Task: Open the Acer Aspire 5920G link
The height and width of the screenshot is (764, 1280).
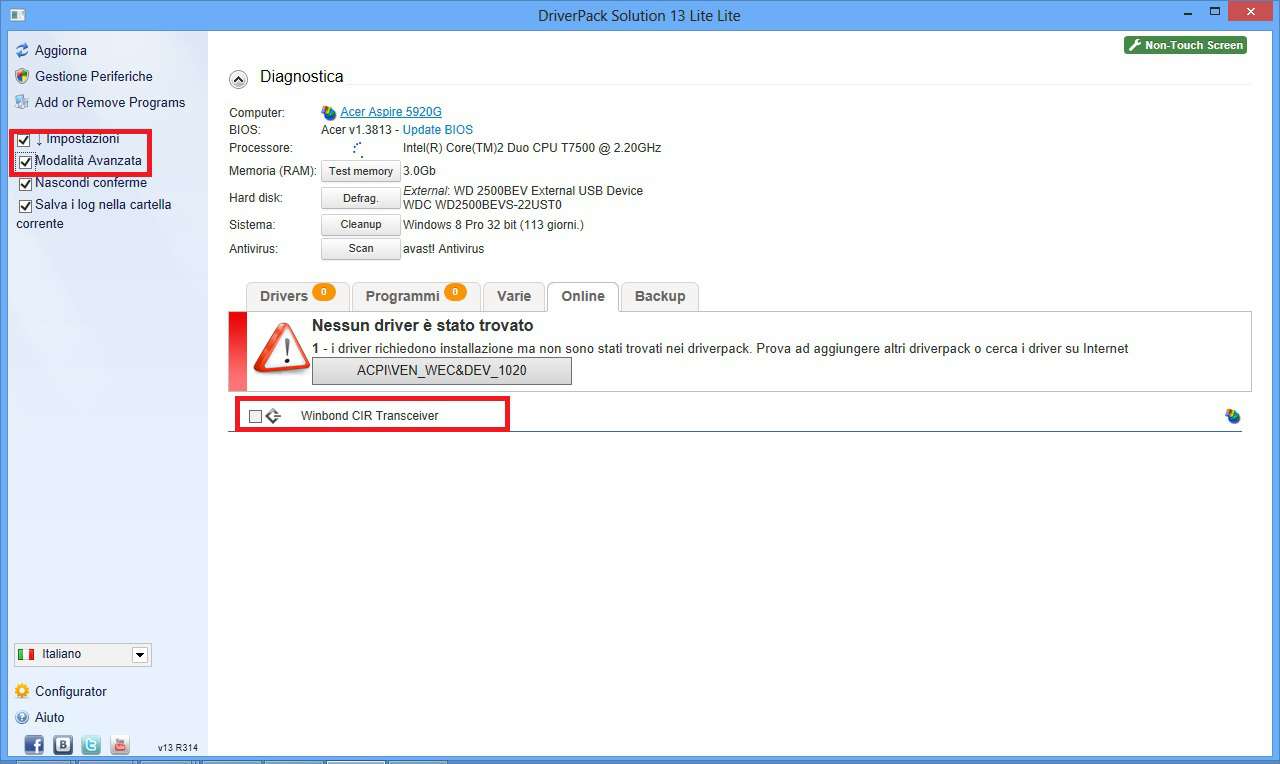Action: pyautogui.click(x=391, y=112)
